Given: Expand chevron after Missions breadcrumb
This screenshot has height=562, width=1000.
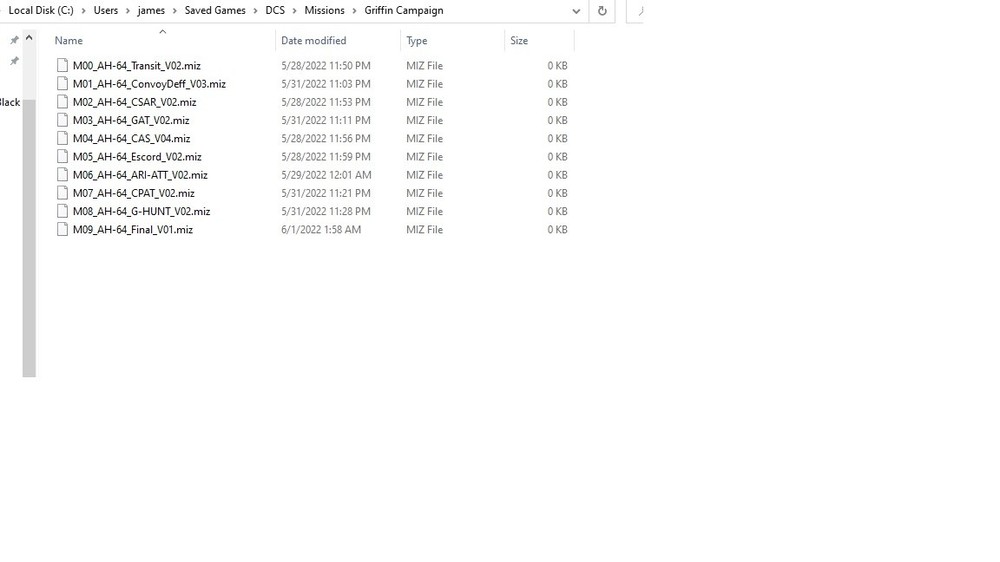Looking at the screenshot, I should tap(355, 11).
